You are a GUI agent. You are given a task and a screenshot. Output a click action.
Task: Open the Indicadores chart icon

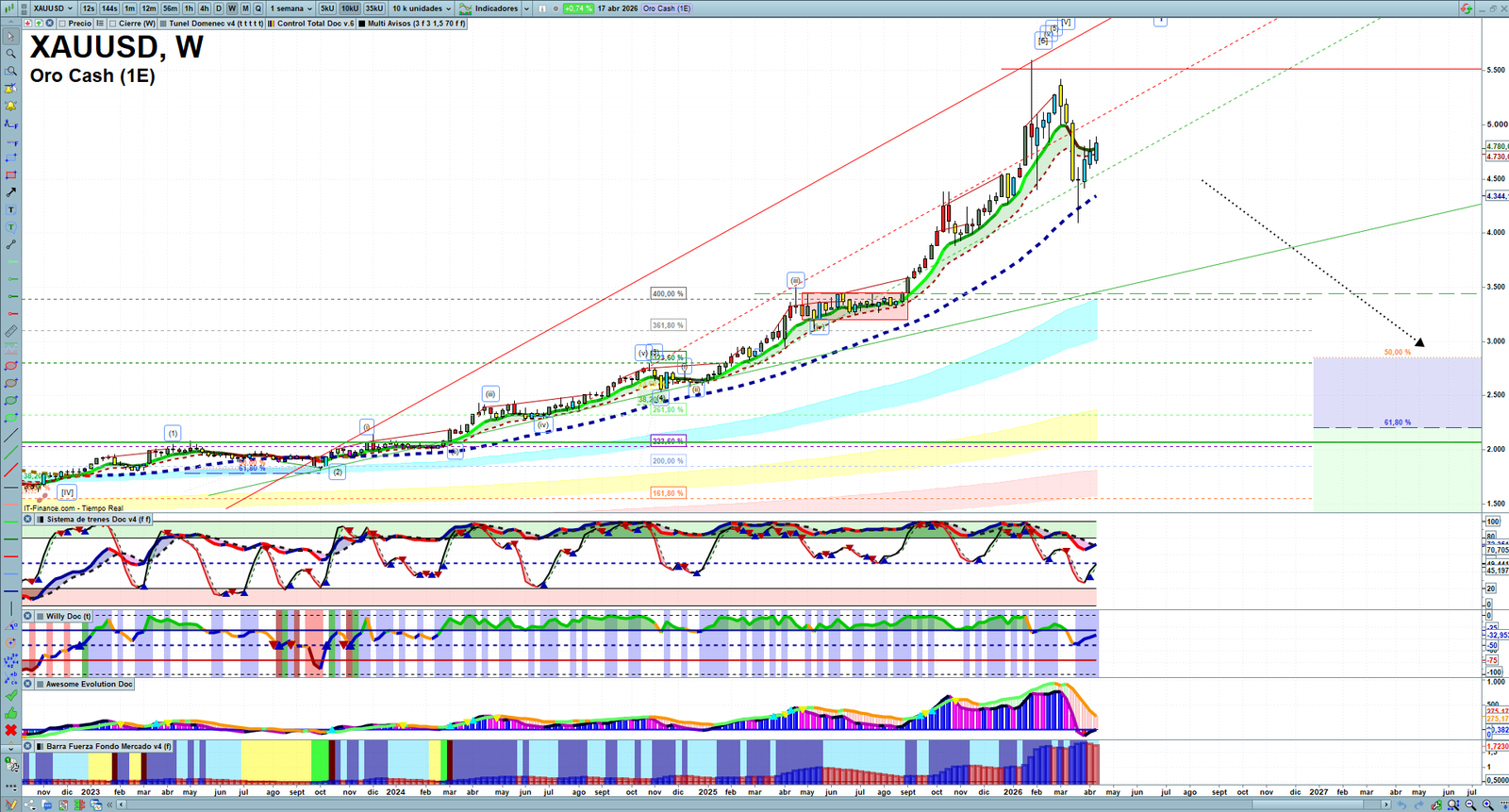(x=465, y=8)
